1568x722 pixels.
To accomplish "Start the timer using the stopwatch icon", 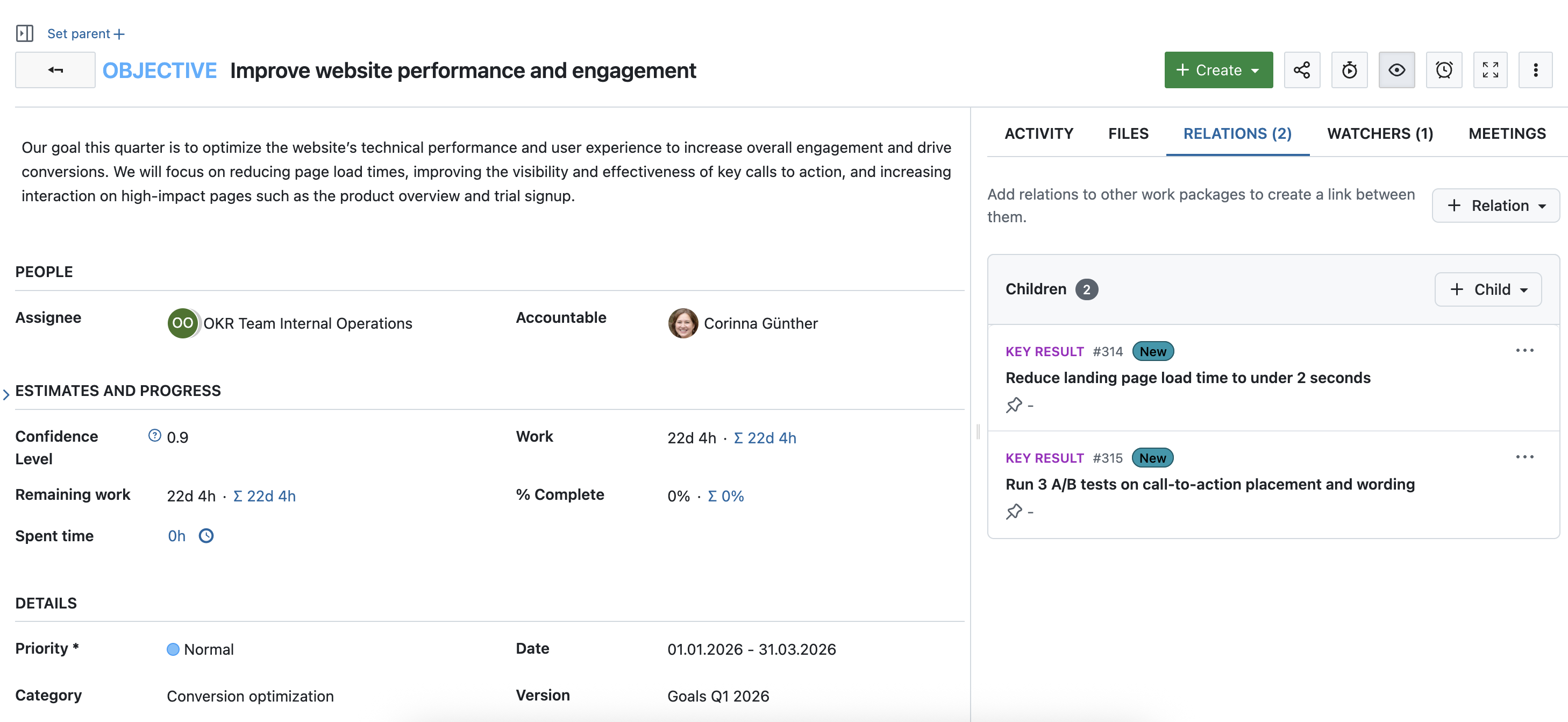I will (1350, 69).
